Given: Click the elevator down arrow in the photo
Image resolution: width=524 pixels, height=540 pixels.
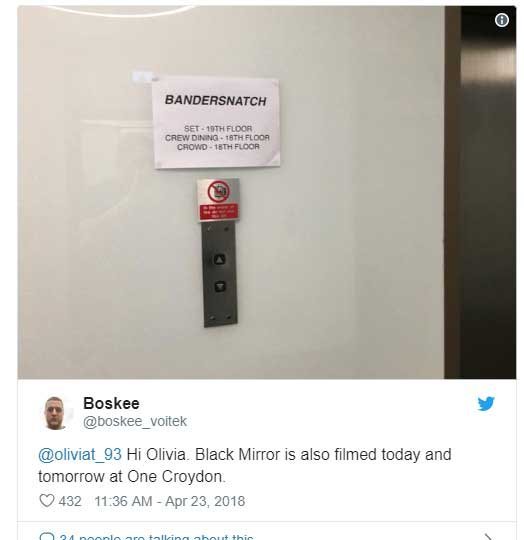Looking at the screenshot, I should [220, 286].
